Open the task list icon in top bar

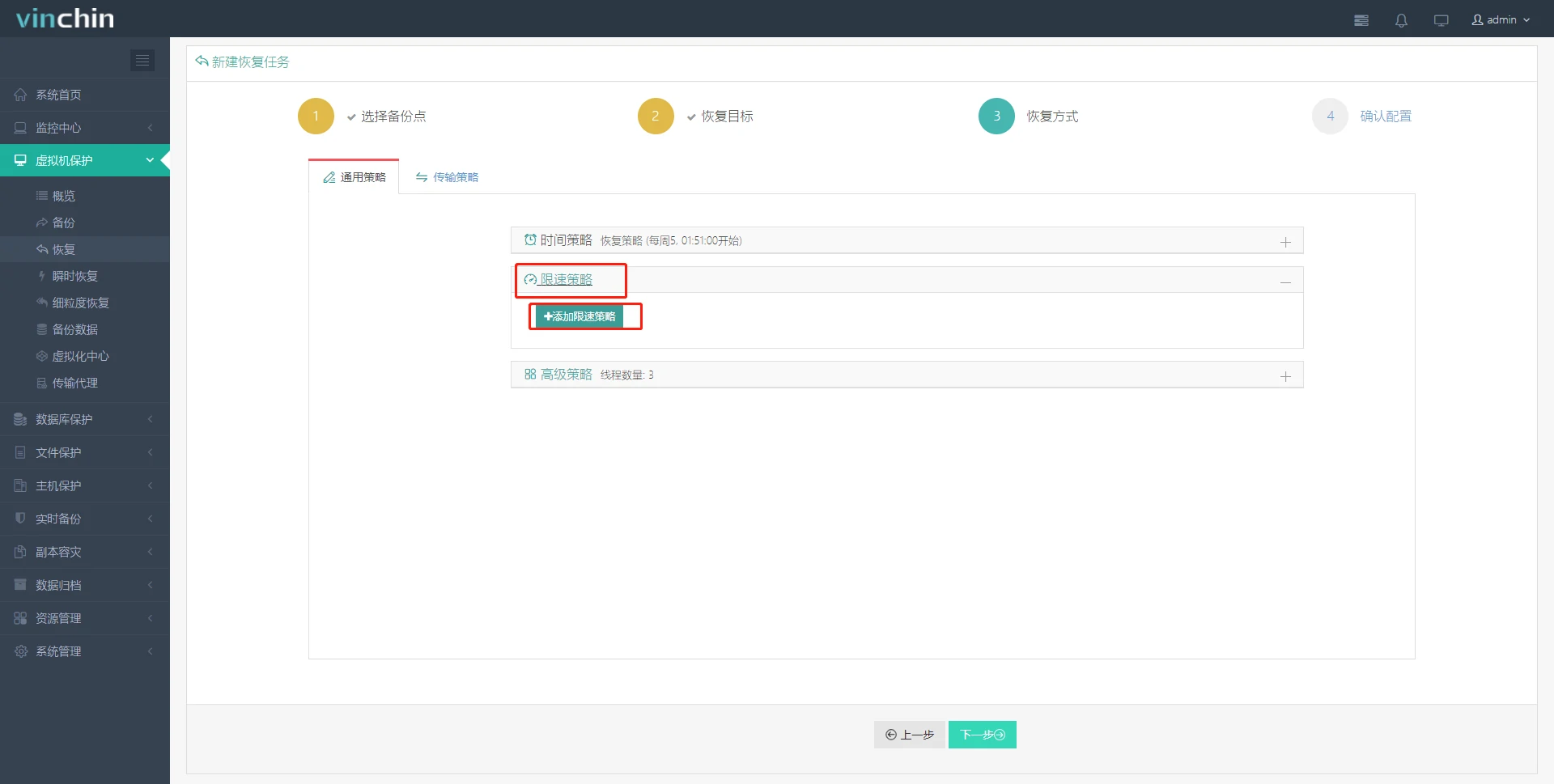click(x=1361, y=20)
